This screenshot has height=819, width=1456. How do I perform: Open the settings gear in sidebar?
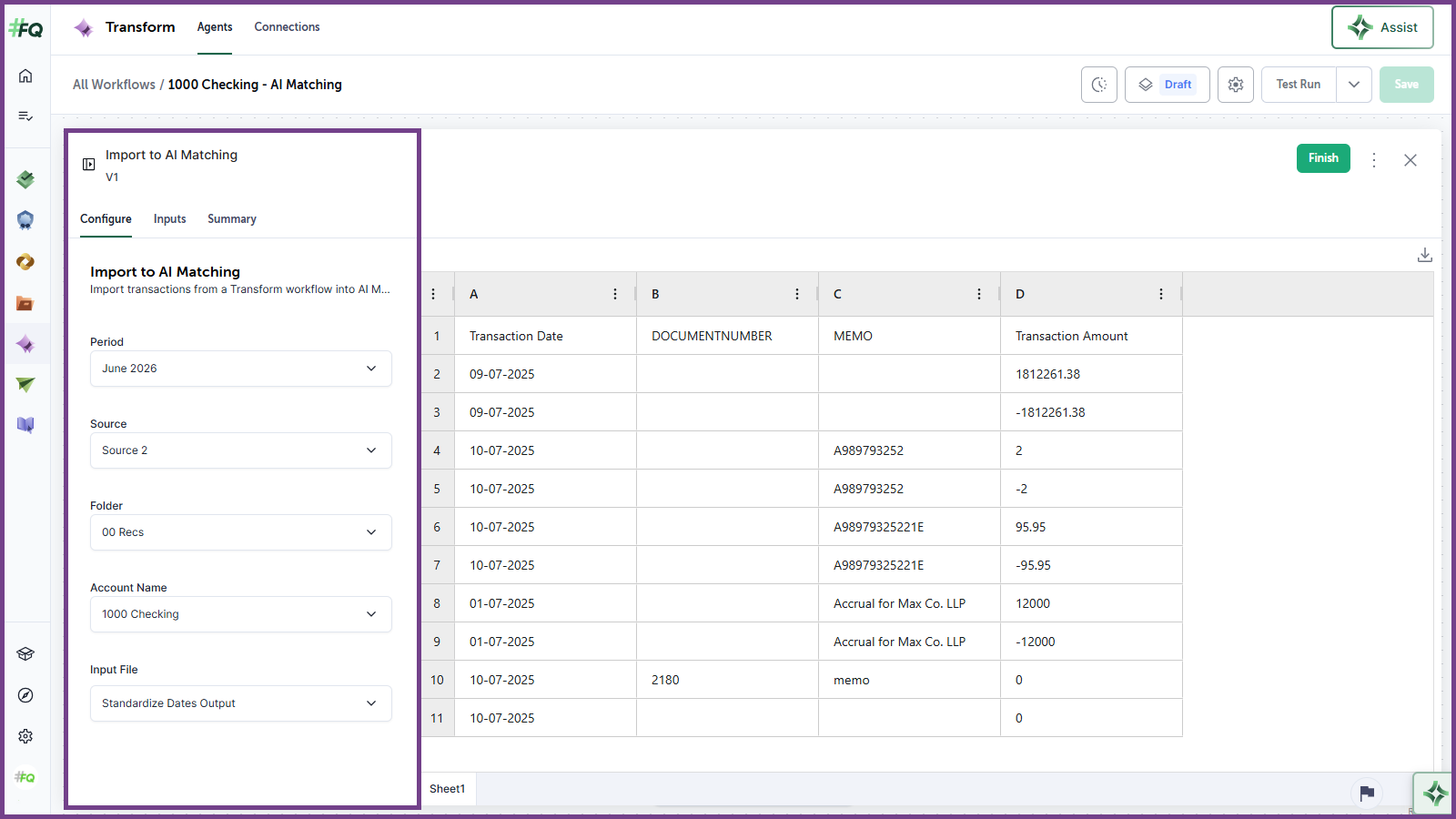[25, 736]
